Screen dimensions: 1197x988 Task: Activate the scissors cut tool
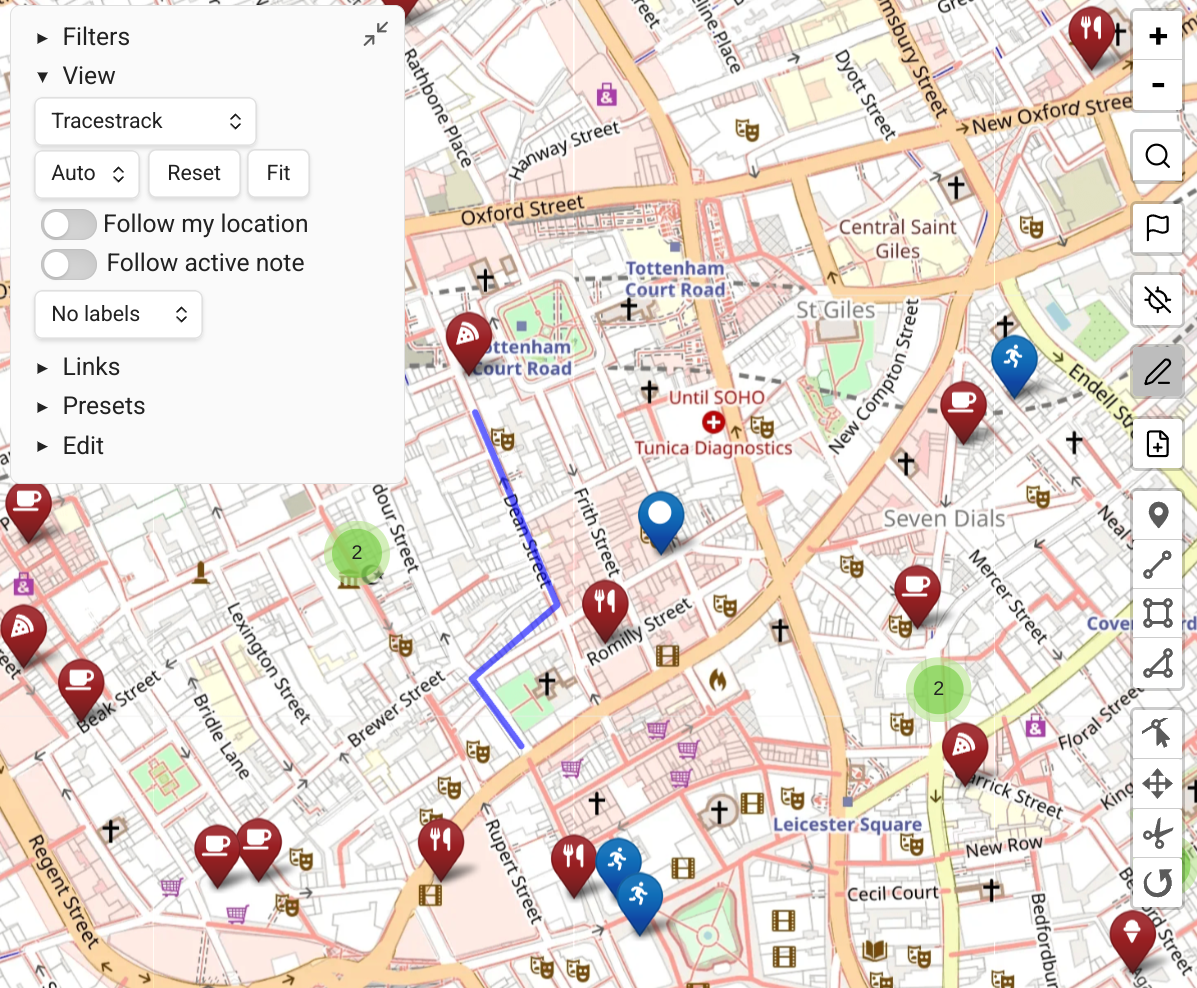click(x=1157, y=833)
